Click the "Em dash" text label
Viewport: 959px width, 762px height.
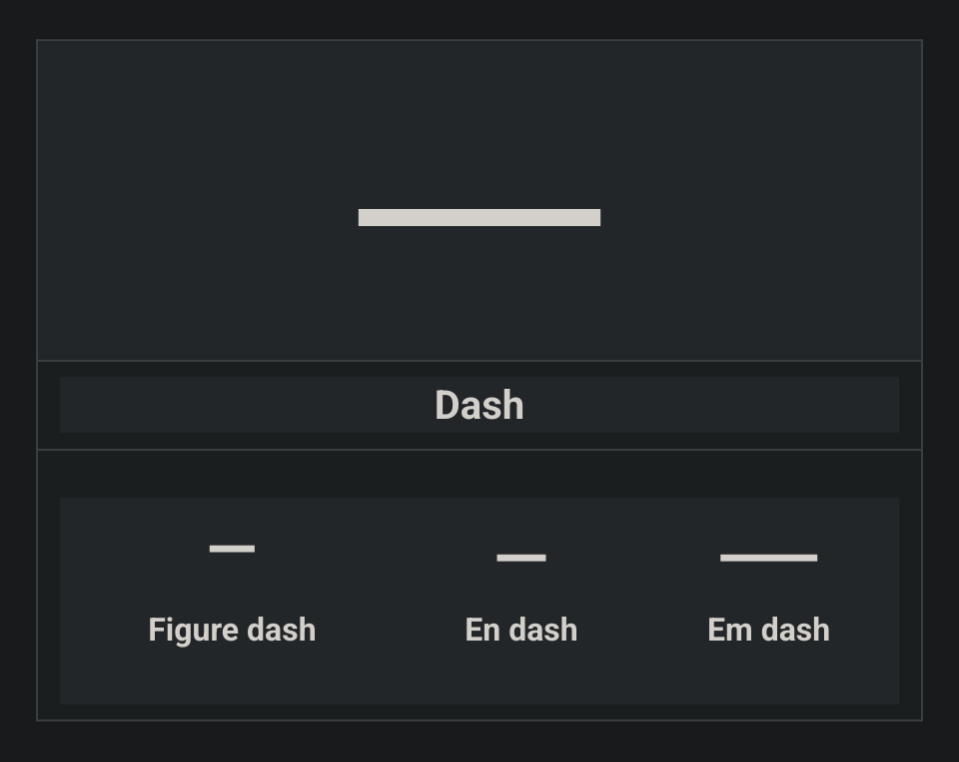[768, 630]
